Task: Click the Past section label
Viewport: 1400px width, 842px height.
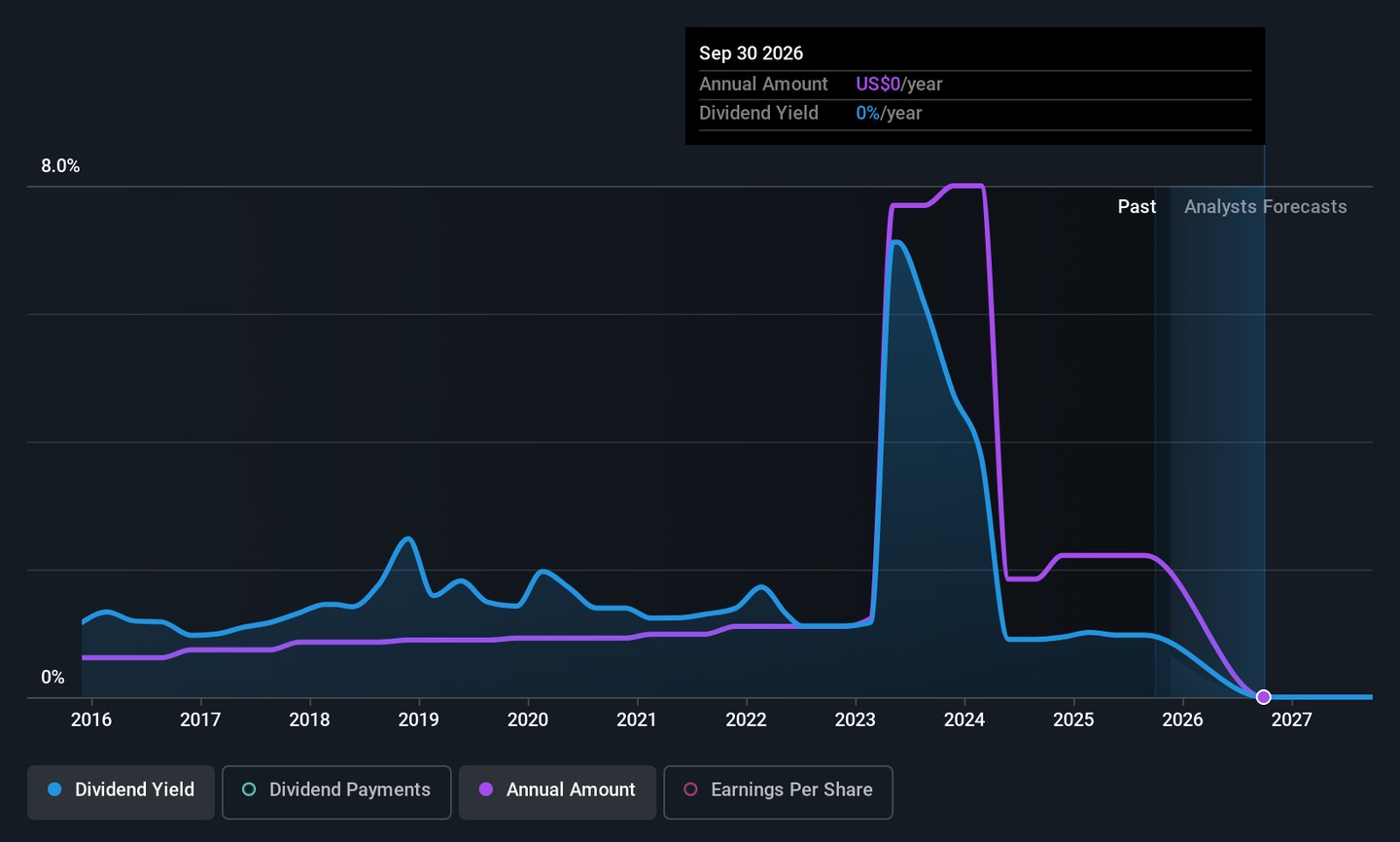Action: (x=1137, y=207)
